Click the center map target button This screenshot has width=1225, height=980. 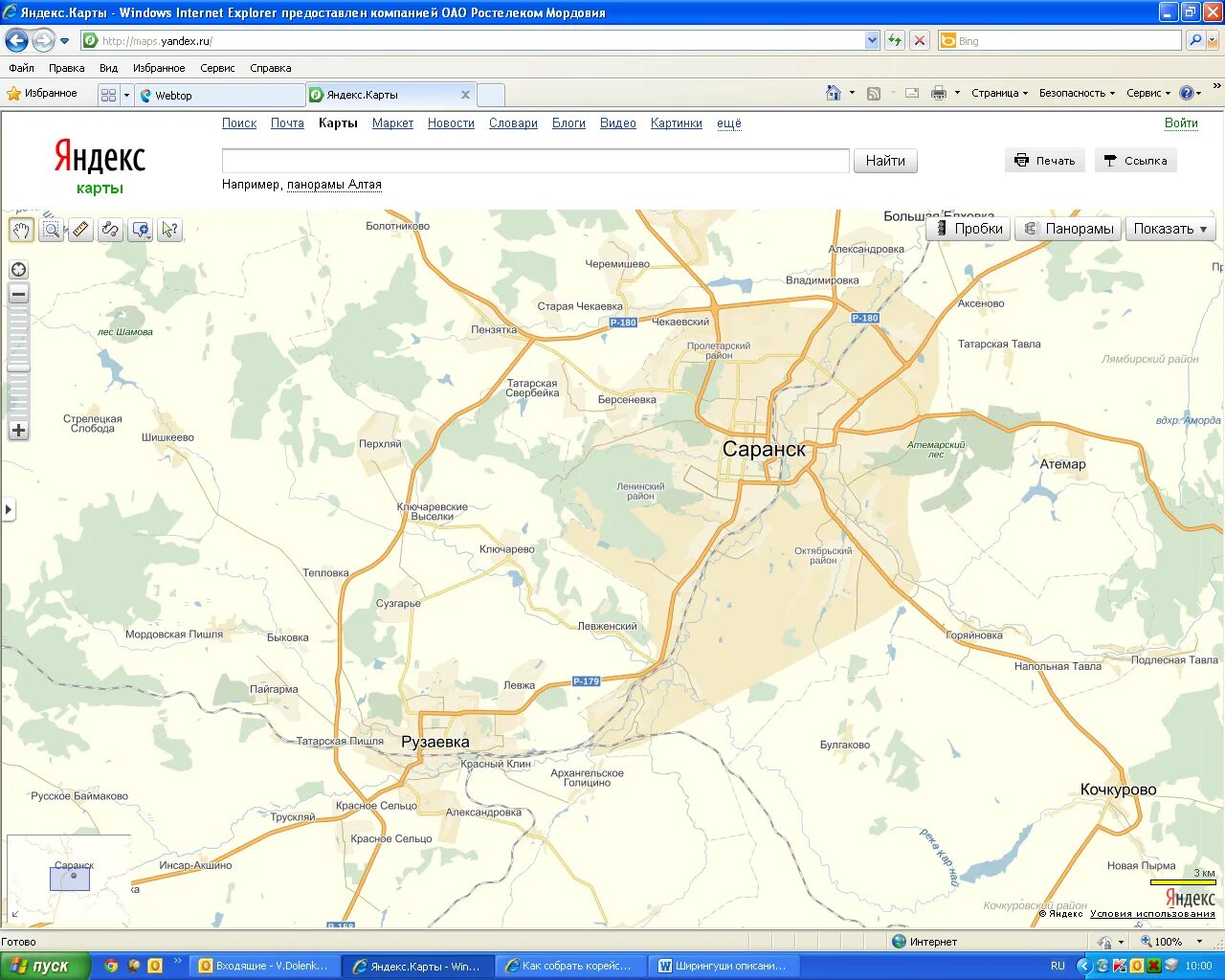pyautogui.click(x=18, y=270)
